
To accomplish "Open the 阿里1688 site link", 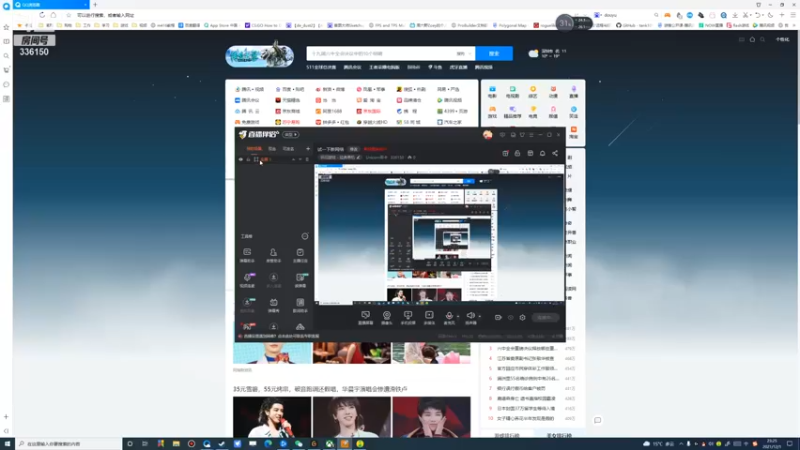I will click(x=329, y=111).
